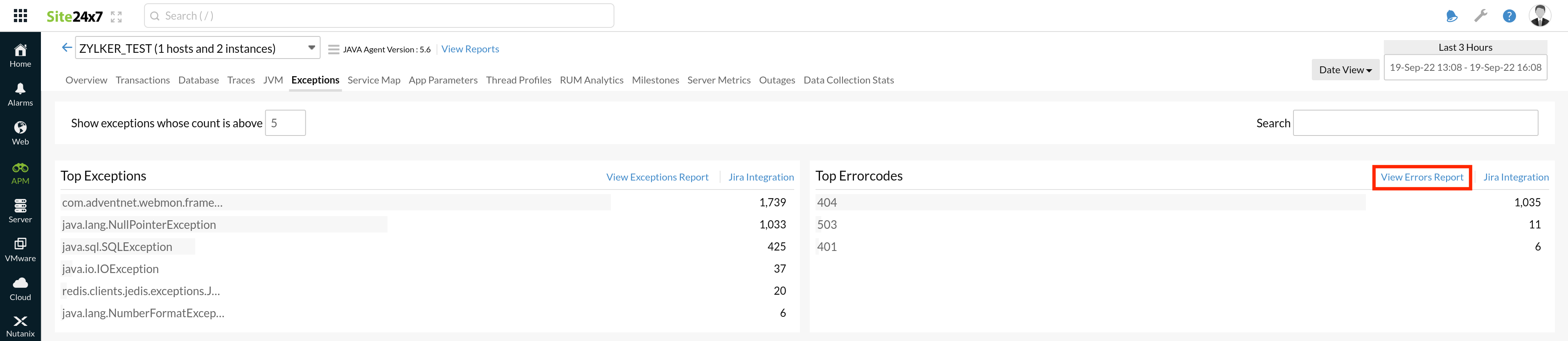Click the exception count threshold field
This screenshot has height=341, width=1568.
(285, 123)
